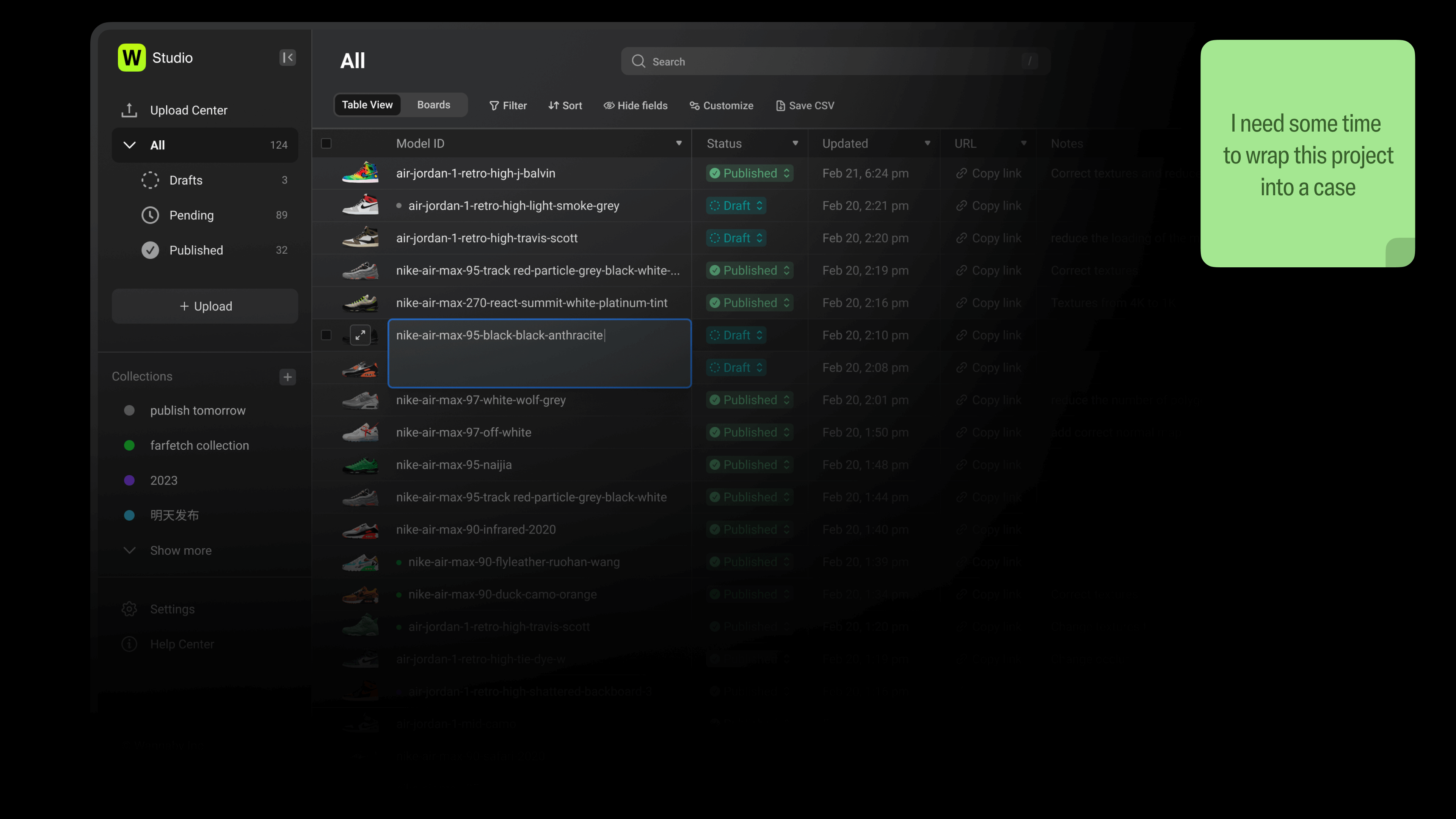The image size is (1456, 819).
Task: Click the Feb 21, 6:24 pm updated cell
Action: (865, 174)
